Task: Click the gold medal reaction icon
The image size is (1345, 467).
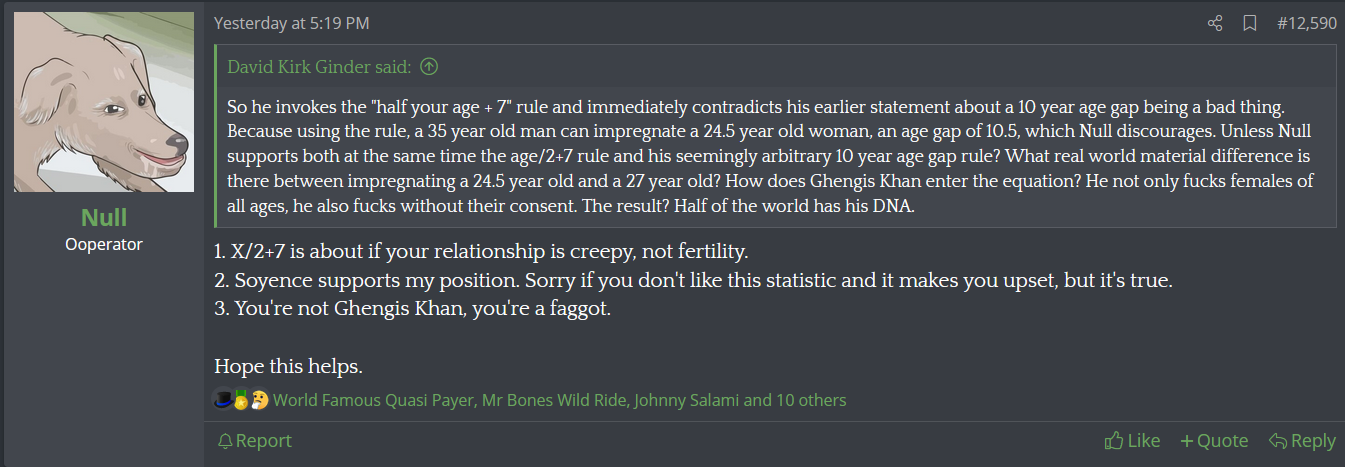Action: coord(241,400)
